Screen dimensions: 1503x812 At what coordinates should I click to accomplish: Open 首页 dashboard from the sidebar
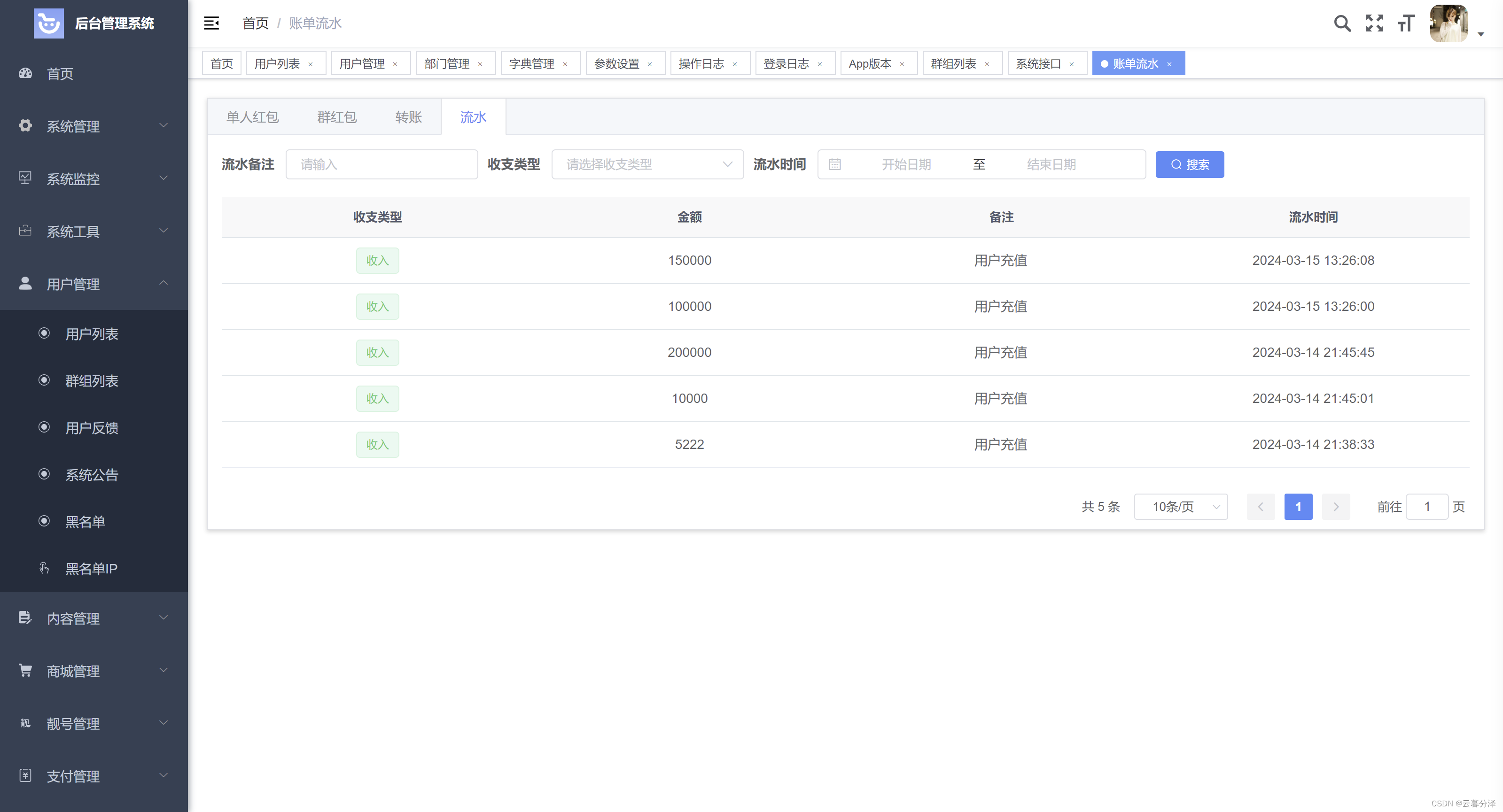(60, 74)
